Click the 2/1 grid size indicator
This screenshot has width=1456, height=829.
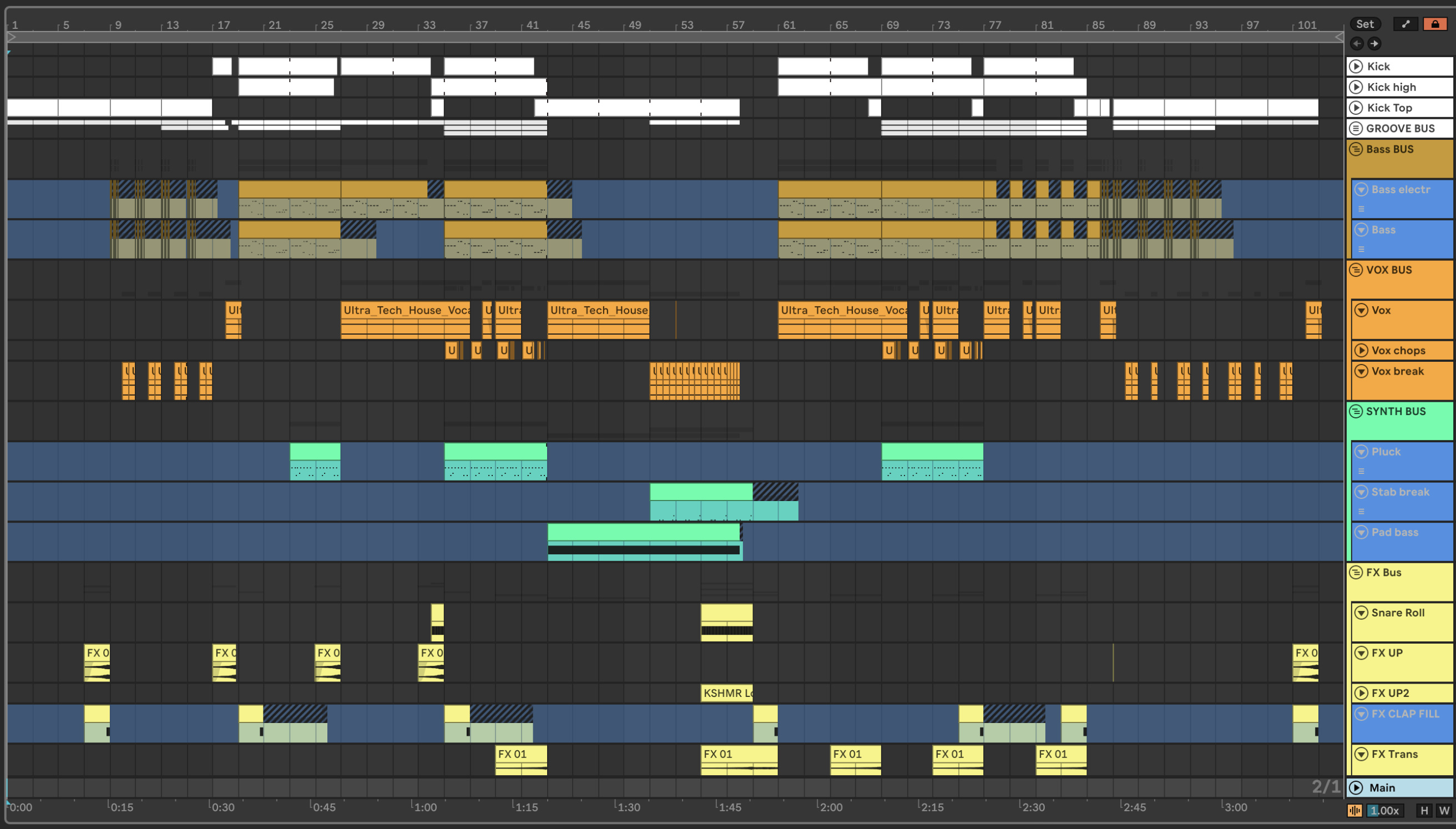[x=1326, y=787]
